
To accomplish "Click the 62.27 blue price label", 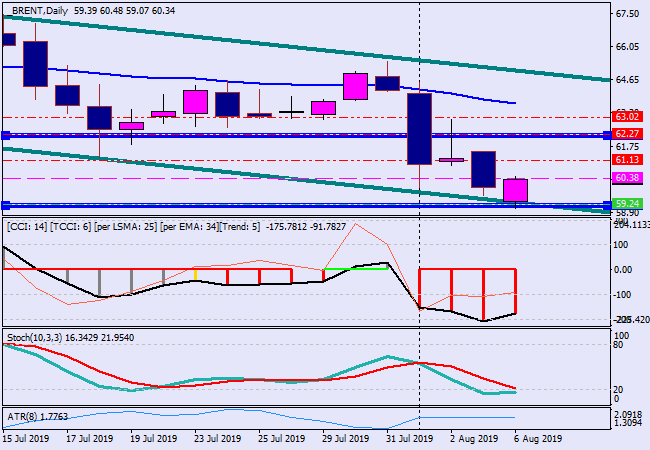I will pos(627,133).
